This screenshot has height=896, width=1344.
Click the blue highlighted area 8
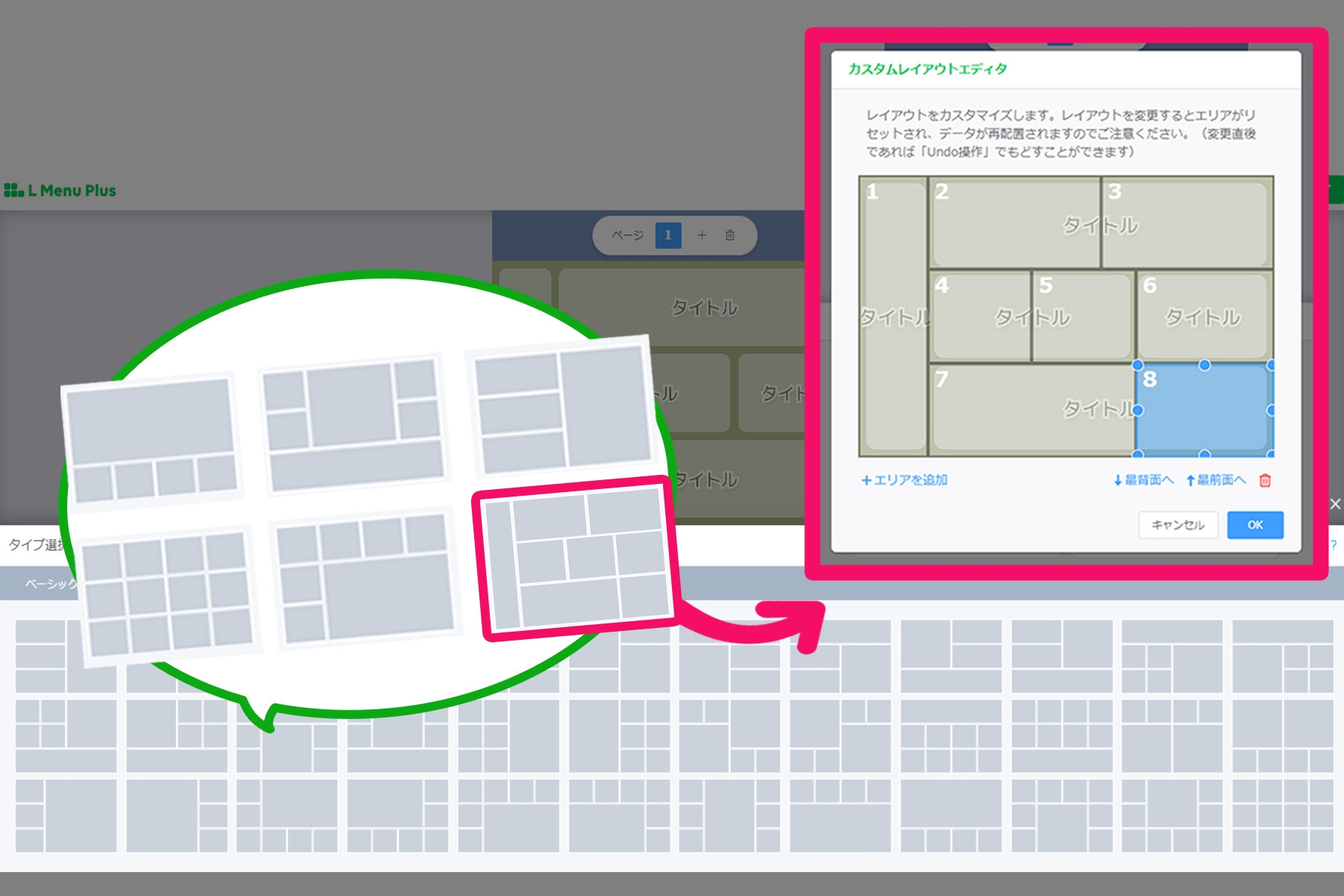pos(1204,411)
